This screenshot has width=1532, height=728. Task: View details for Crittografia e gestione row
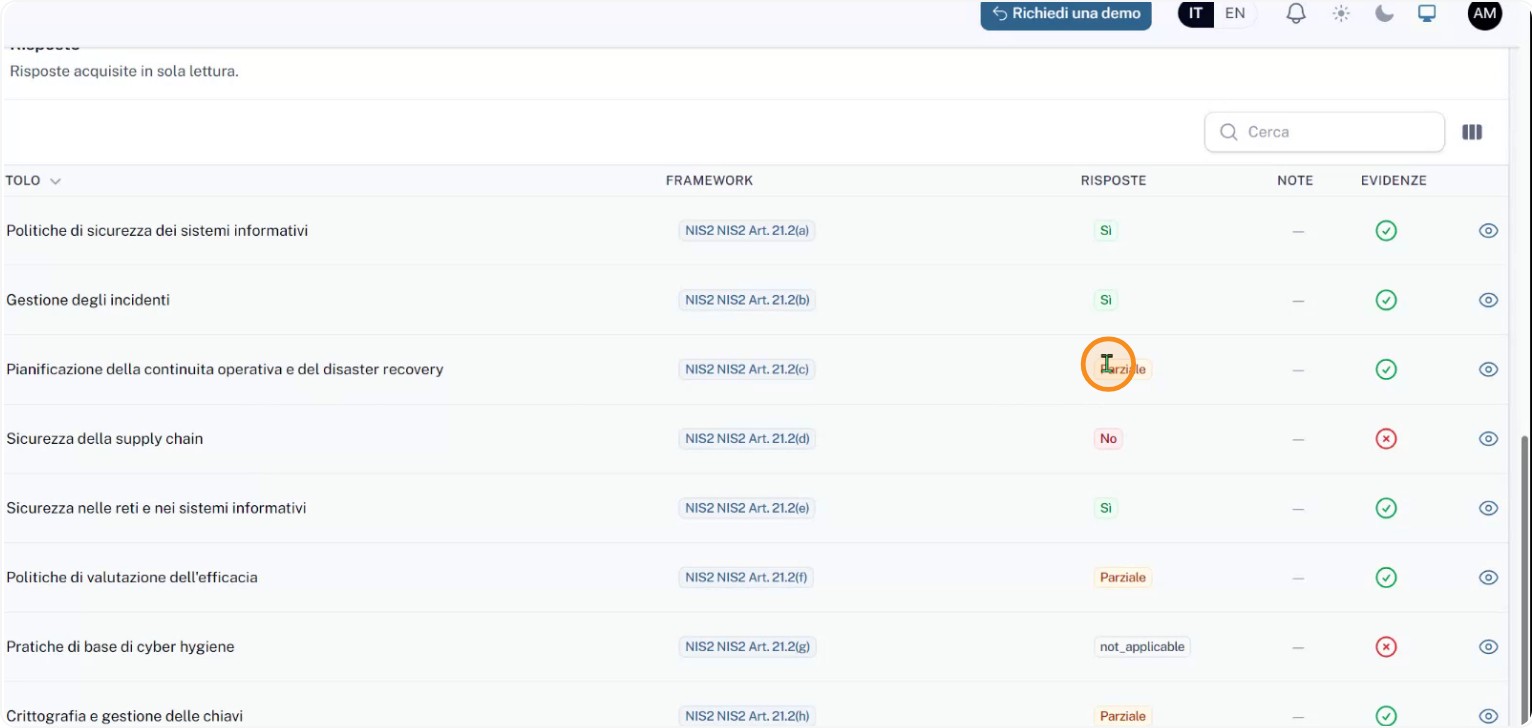pos(1488,716)
